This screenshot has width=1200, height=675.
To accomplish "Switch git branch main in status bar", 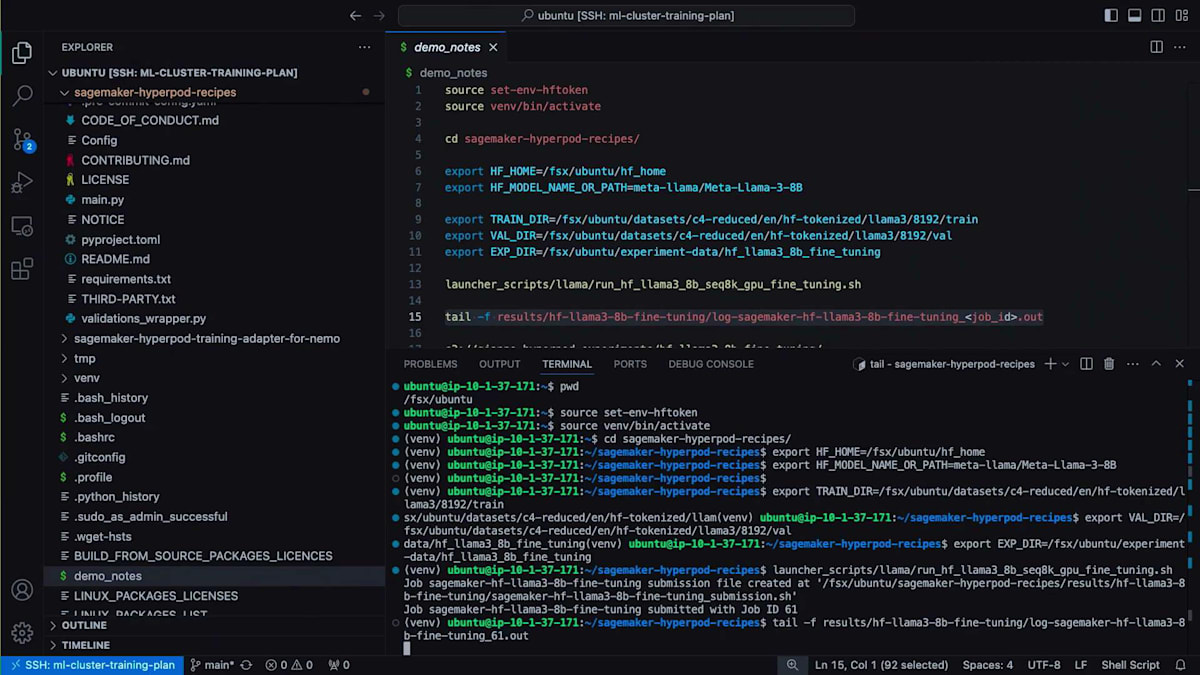I will (212, 665).
